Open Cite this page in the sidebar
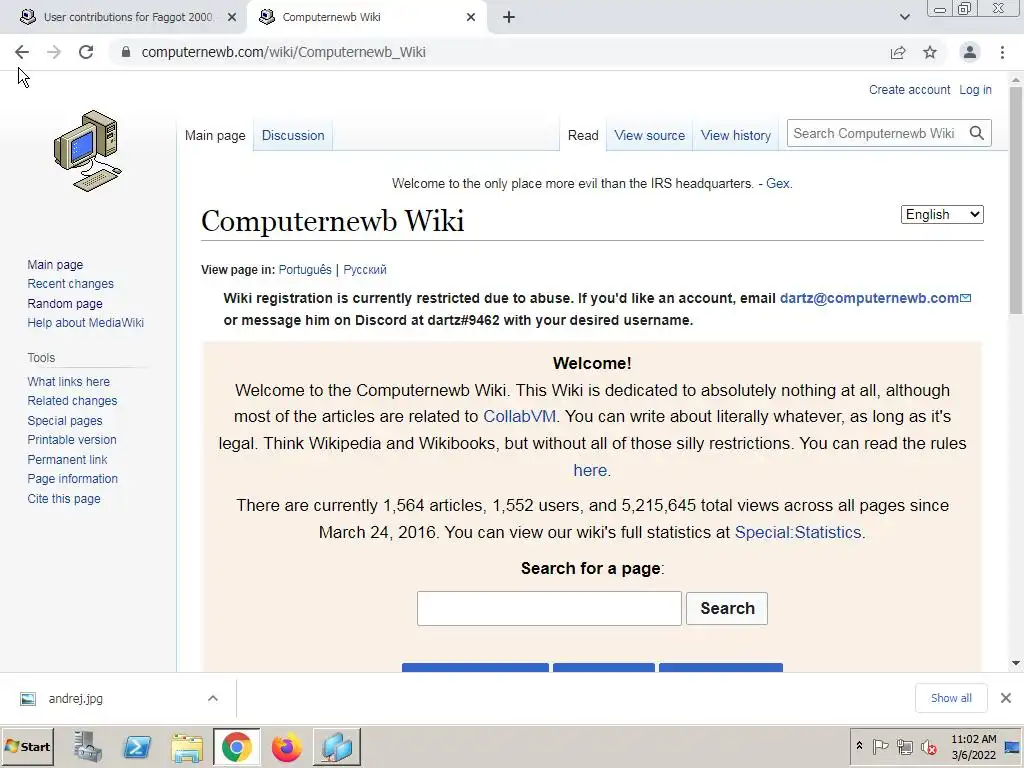Viewport: 1024px width, 768px height. click(64, 498)
